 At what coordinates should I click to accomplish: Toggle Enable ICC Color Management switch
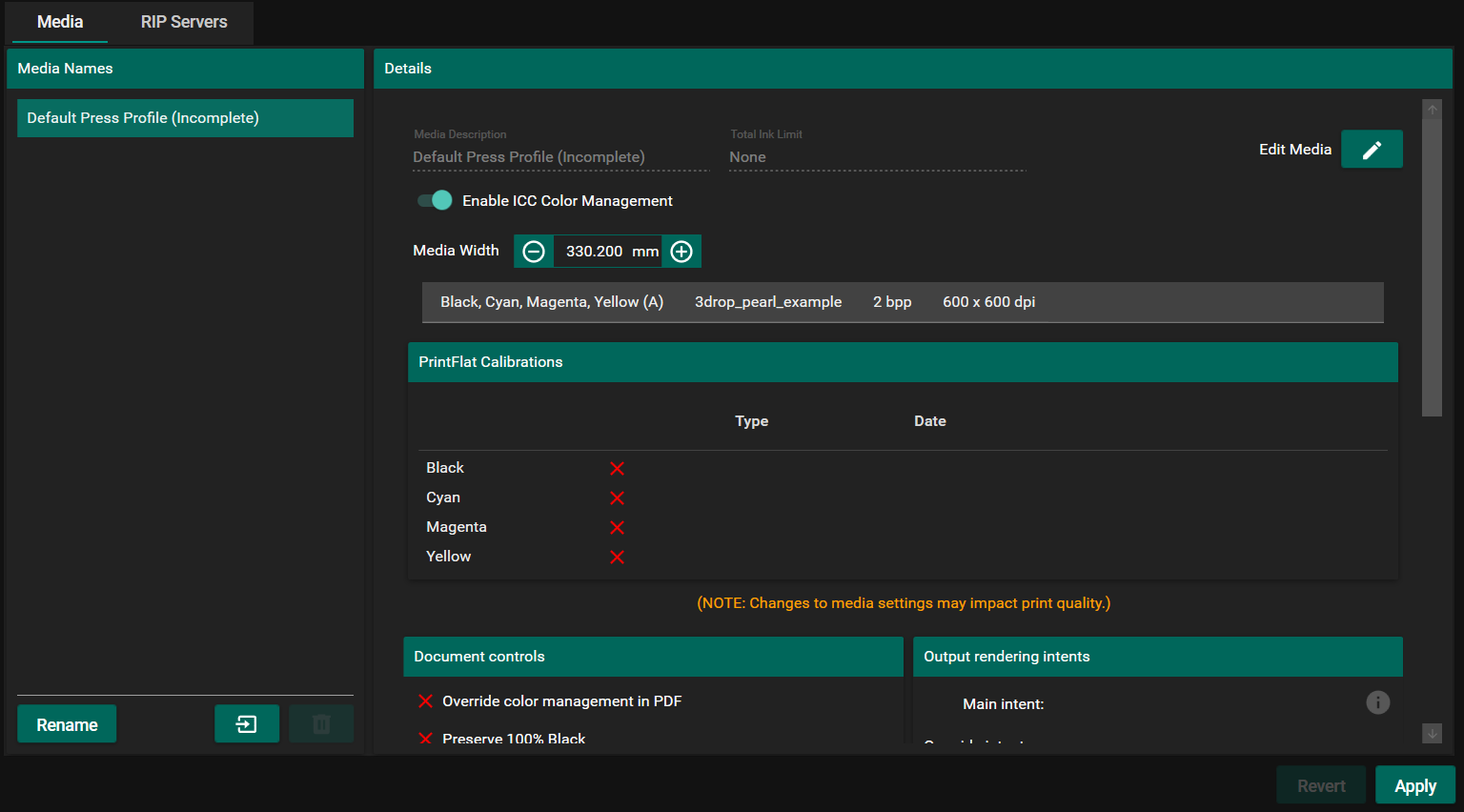[435, 200]
